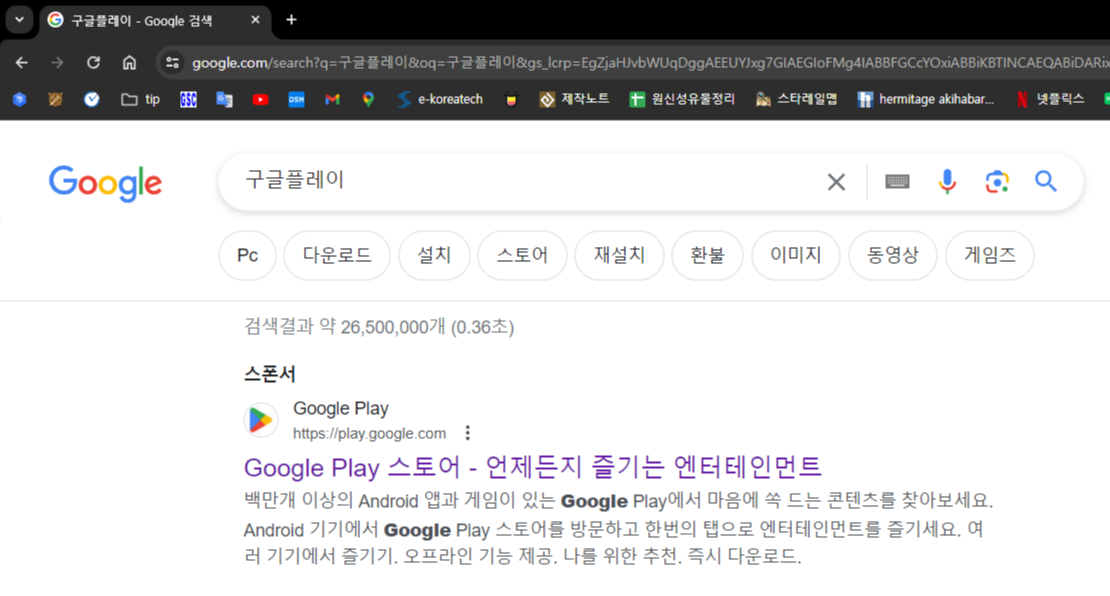Open the brown shield bookmark
This screenshot has width=1110, height=596.
tap(55, 100)
